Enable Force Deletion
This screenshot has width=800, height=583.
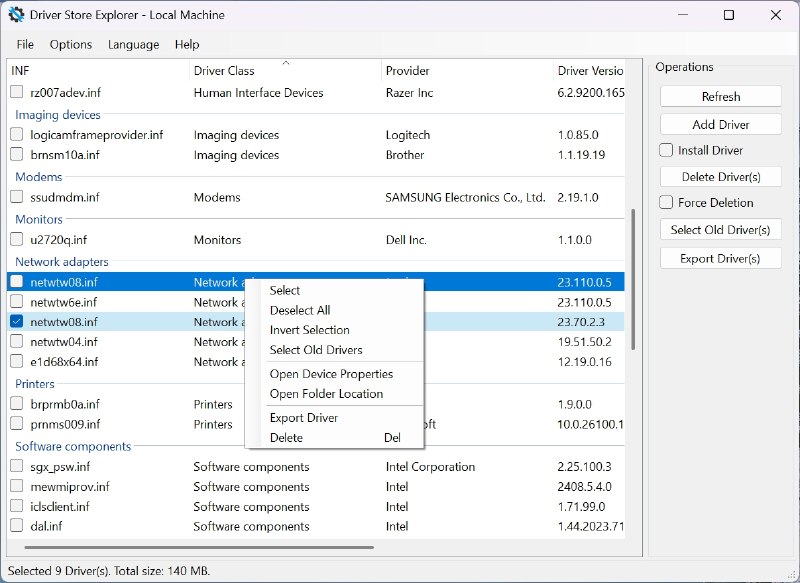coord(664,202)
